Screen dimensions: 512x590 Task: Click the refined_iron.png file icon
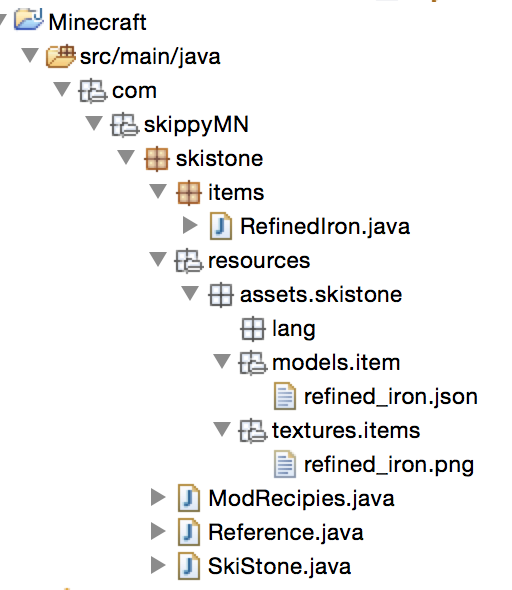click(x=285, y=464)
